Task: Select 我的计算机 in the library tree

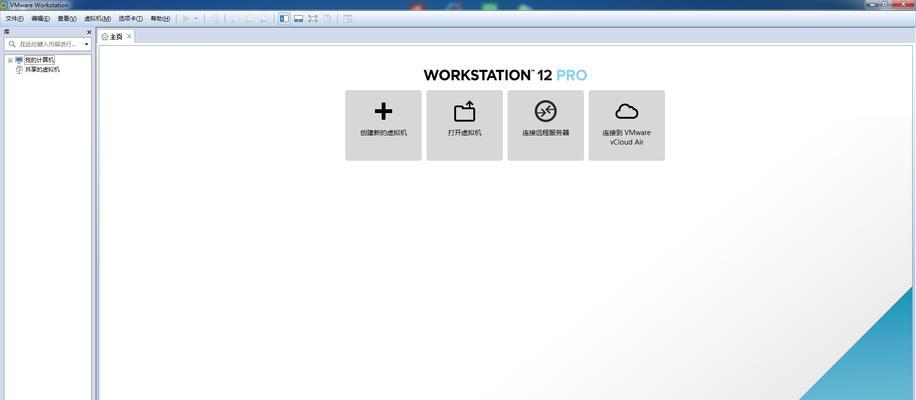Action: [39, 60]
